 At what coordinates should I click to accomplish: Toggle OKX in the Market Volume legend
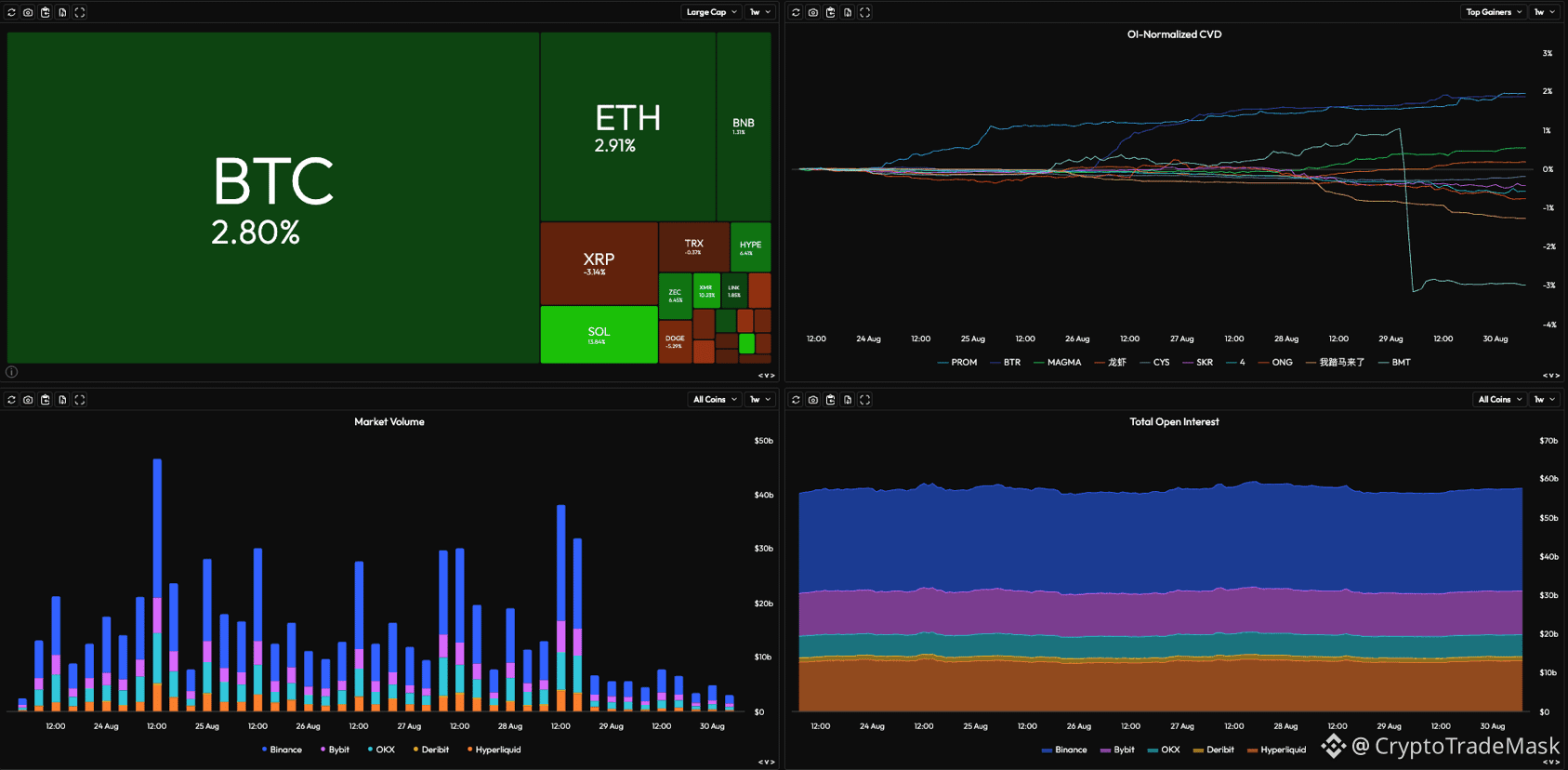tap(381, 750)
